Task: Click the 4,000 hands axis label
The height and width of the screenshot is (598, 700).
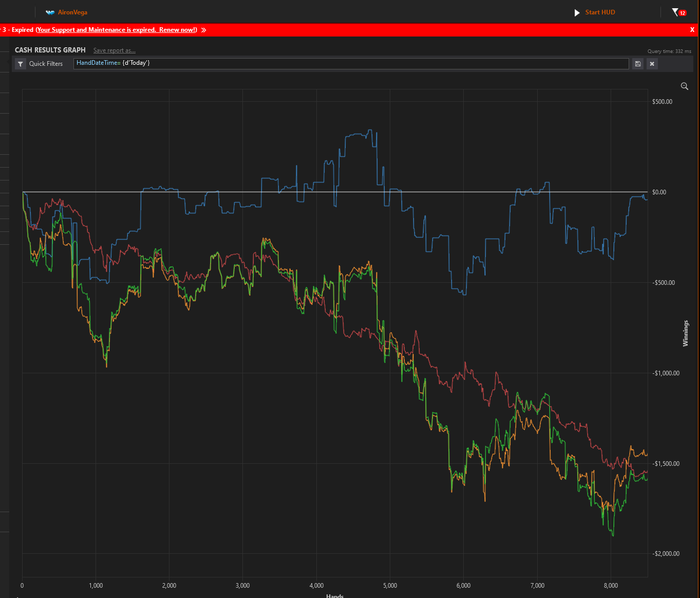Action: pos(317,586)
